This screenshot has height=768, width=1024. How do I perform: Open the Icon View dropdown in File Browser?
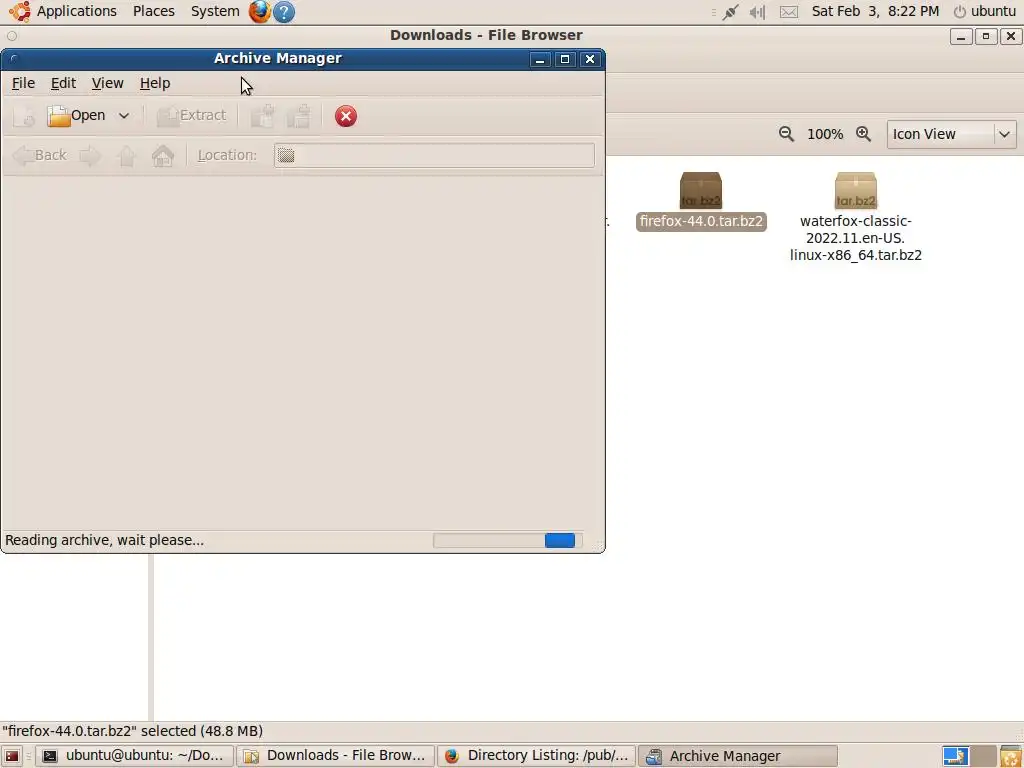[952, 134]
